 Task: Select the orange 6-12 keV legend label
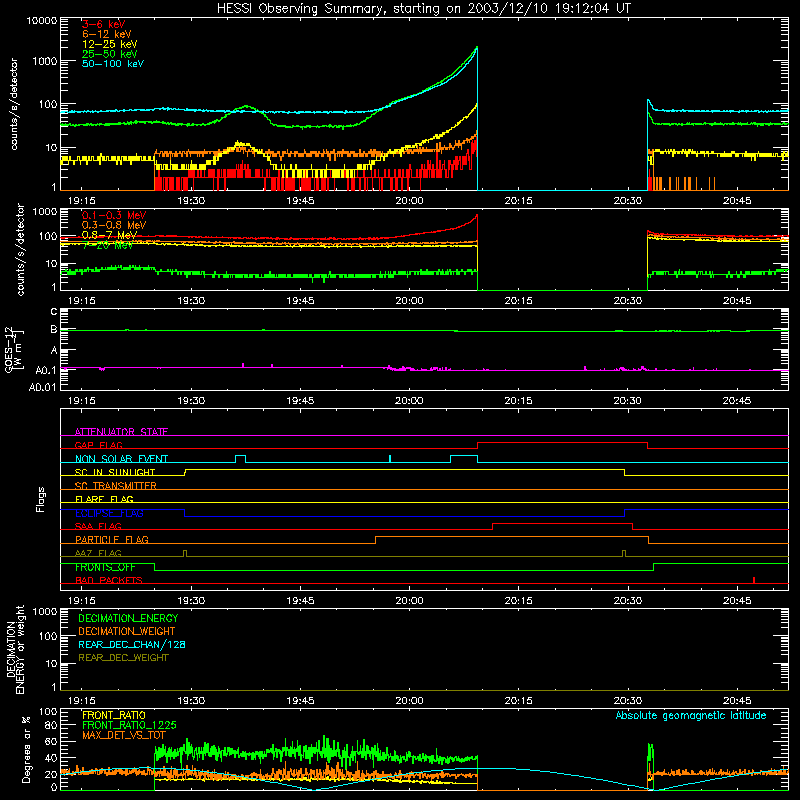tap(107, 34)
